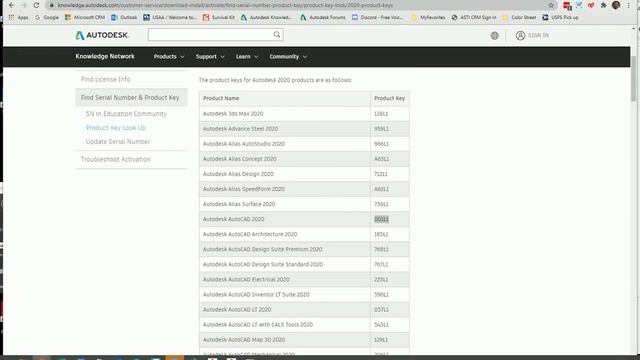Open the Chrome three-dot menu
Viewport: 640px width, 360px height.
629,5
